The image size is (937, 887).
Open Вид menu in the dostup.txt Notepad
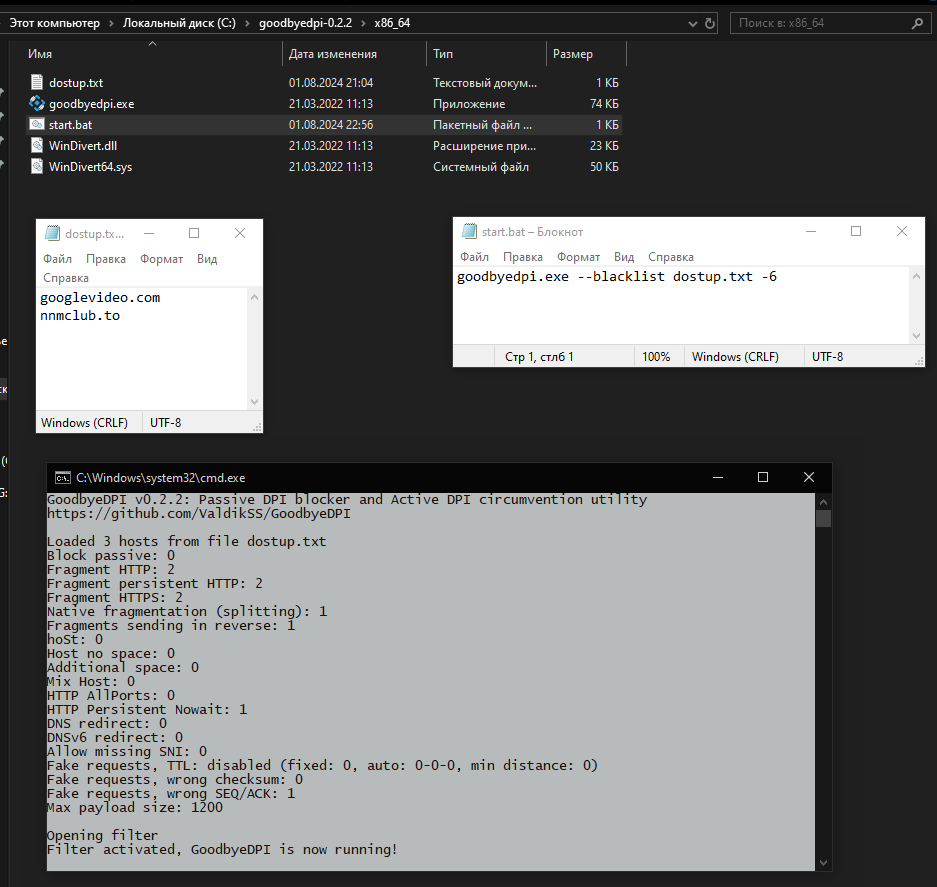[207, 259]
